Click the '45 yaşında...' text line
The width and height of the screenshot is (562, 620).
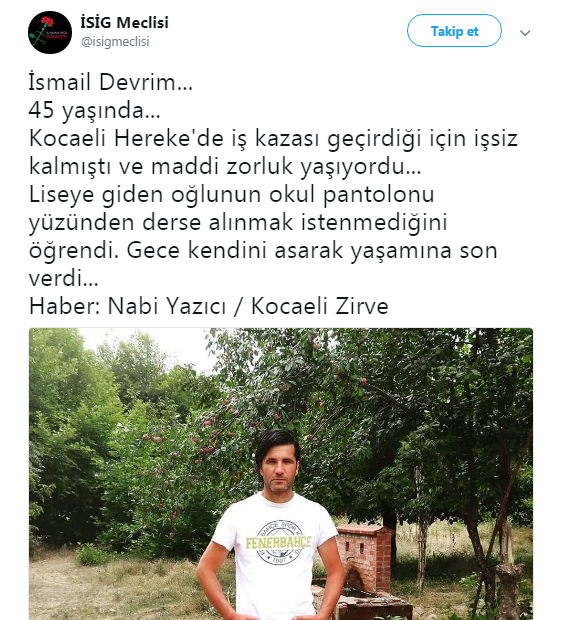[x=95, y=110]
